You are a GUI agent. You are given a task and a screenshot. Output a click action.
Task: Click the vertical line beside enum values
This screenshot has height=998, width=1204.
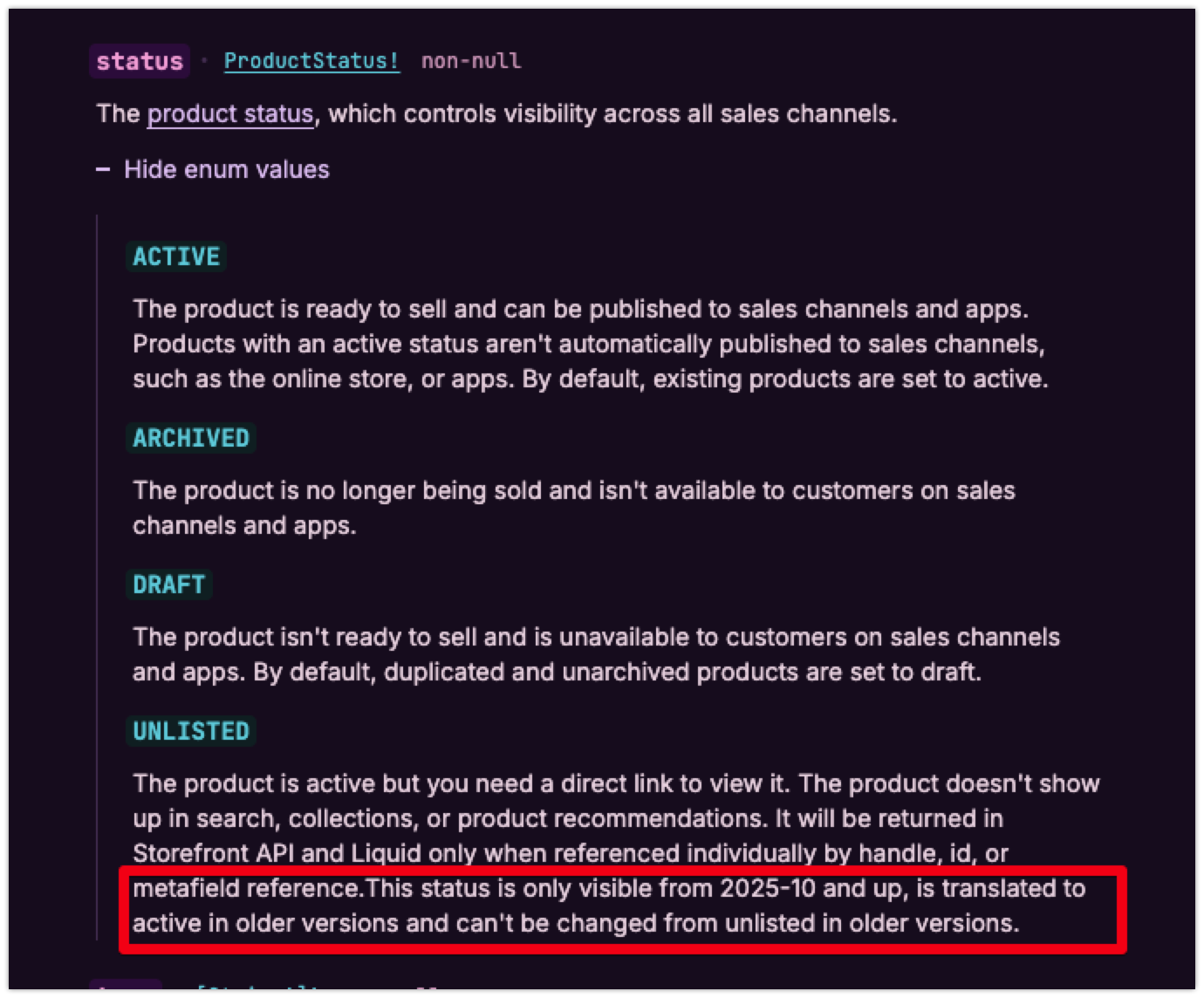(x=97, y=576)
